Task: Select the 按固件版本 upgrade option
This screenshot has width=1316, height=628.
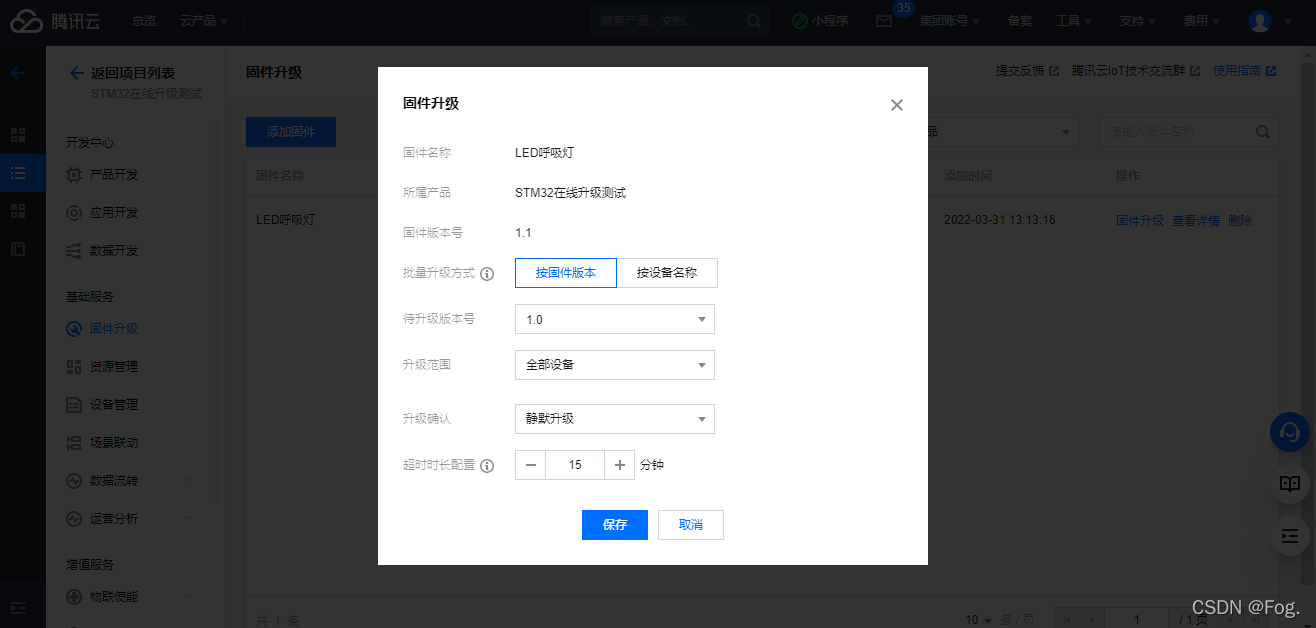Action: tap(565, 272)
